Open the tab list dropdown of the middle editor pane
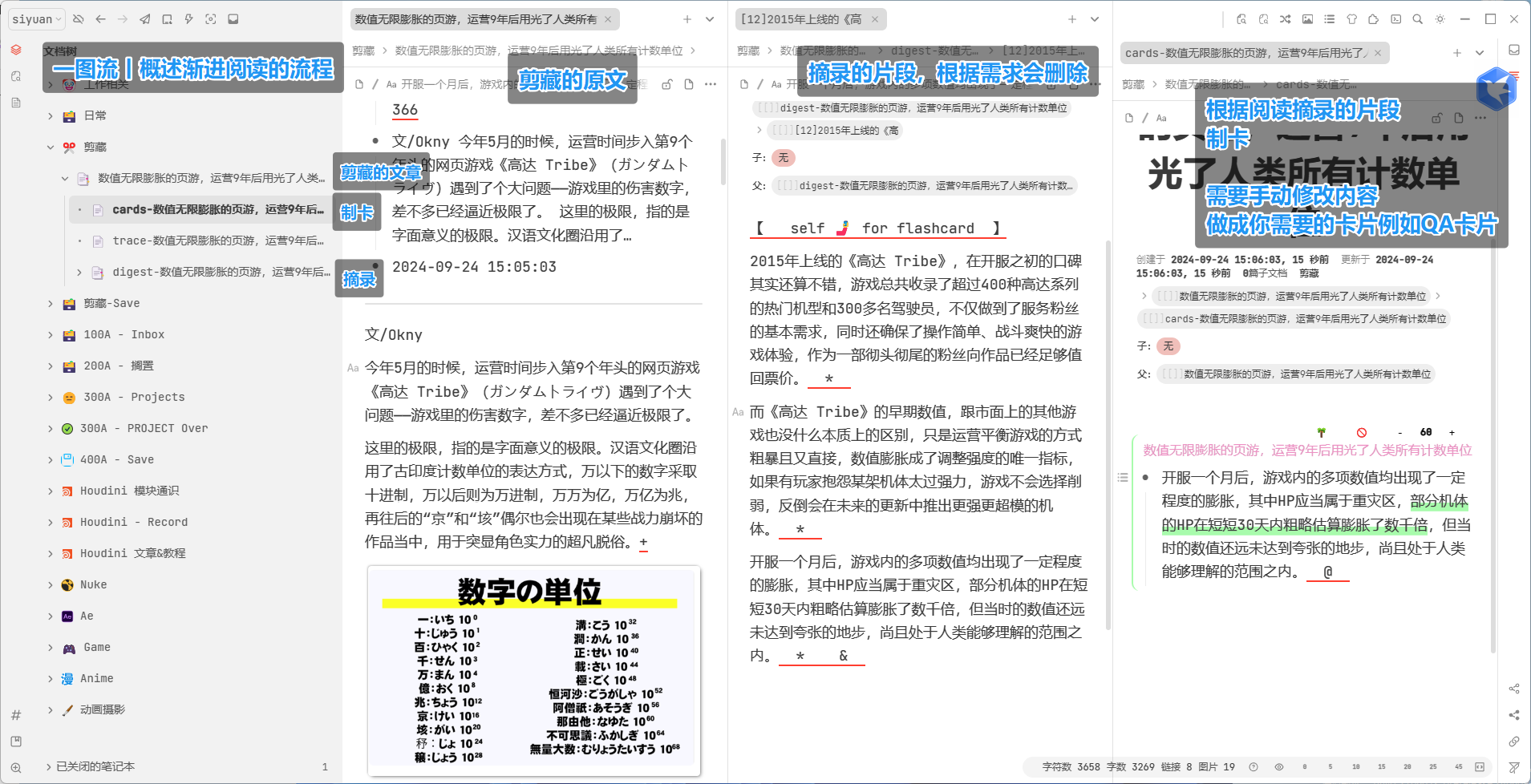 [1095, 19]
